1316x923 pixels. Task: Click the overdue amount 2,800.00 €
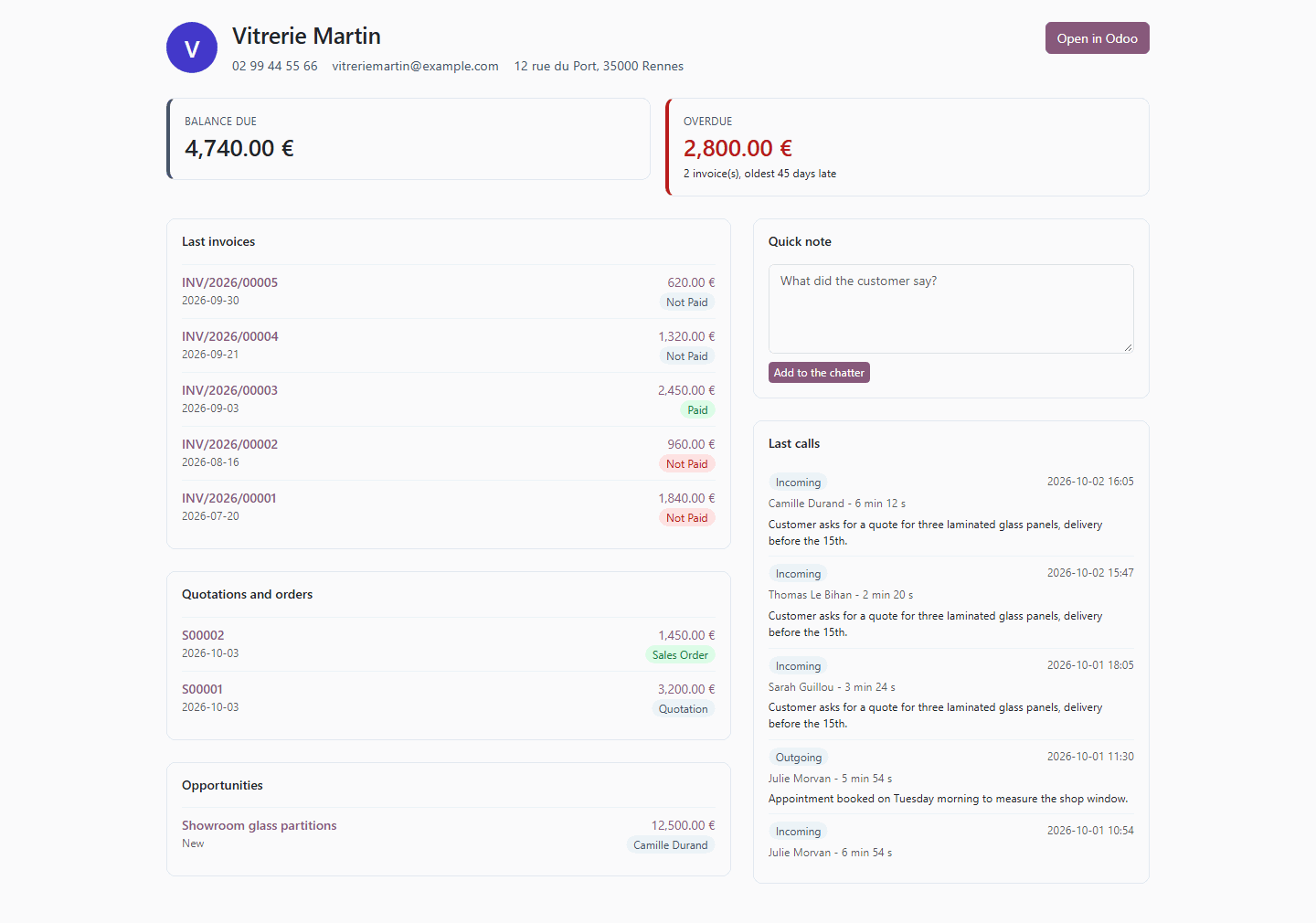coord(738,148)
